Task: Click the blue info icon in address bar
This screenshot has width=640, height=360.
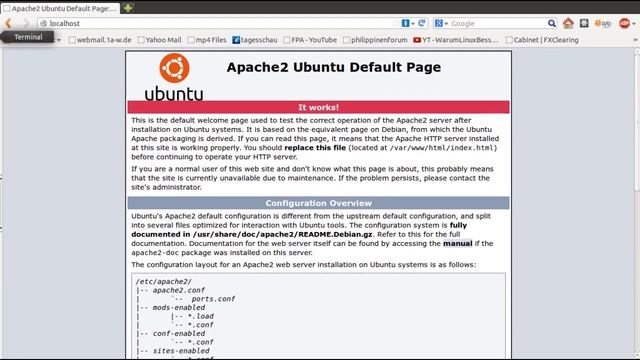Action: [405, 23]
